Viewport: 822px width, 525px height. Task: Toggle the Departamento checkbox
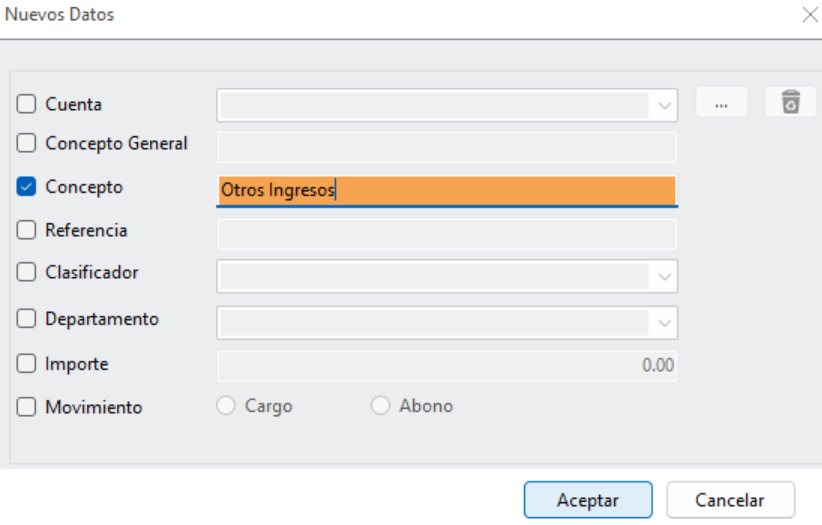pos(26,318)
